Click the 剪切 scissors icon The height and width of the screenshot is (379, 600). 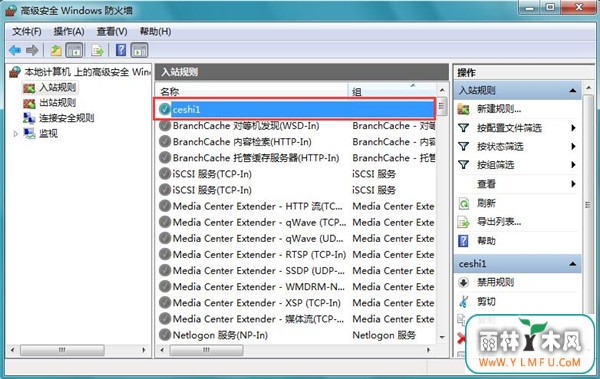463,302
